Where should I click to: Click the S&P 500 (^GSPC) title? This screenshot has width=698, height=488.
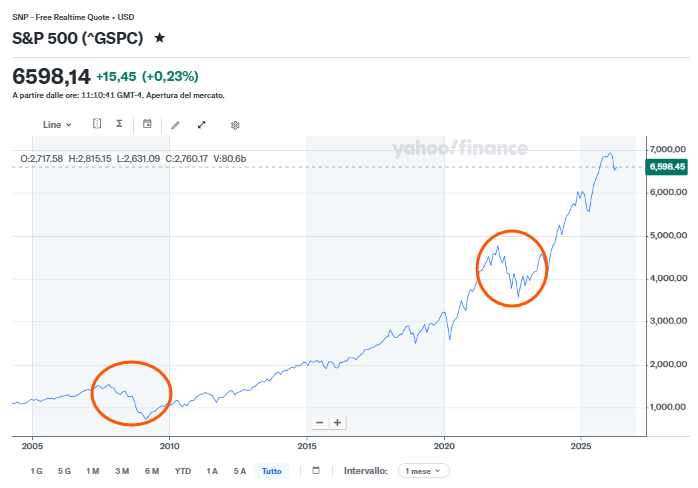click(77, 38)
